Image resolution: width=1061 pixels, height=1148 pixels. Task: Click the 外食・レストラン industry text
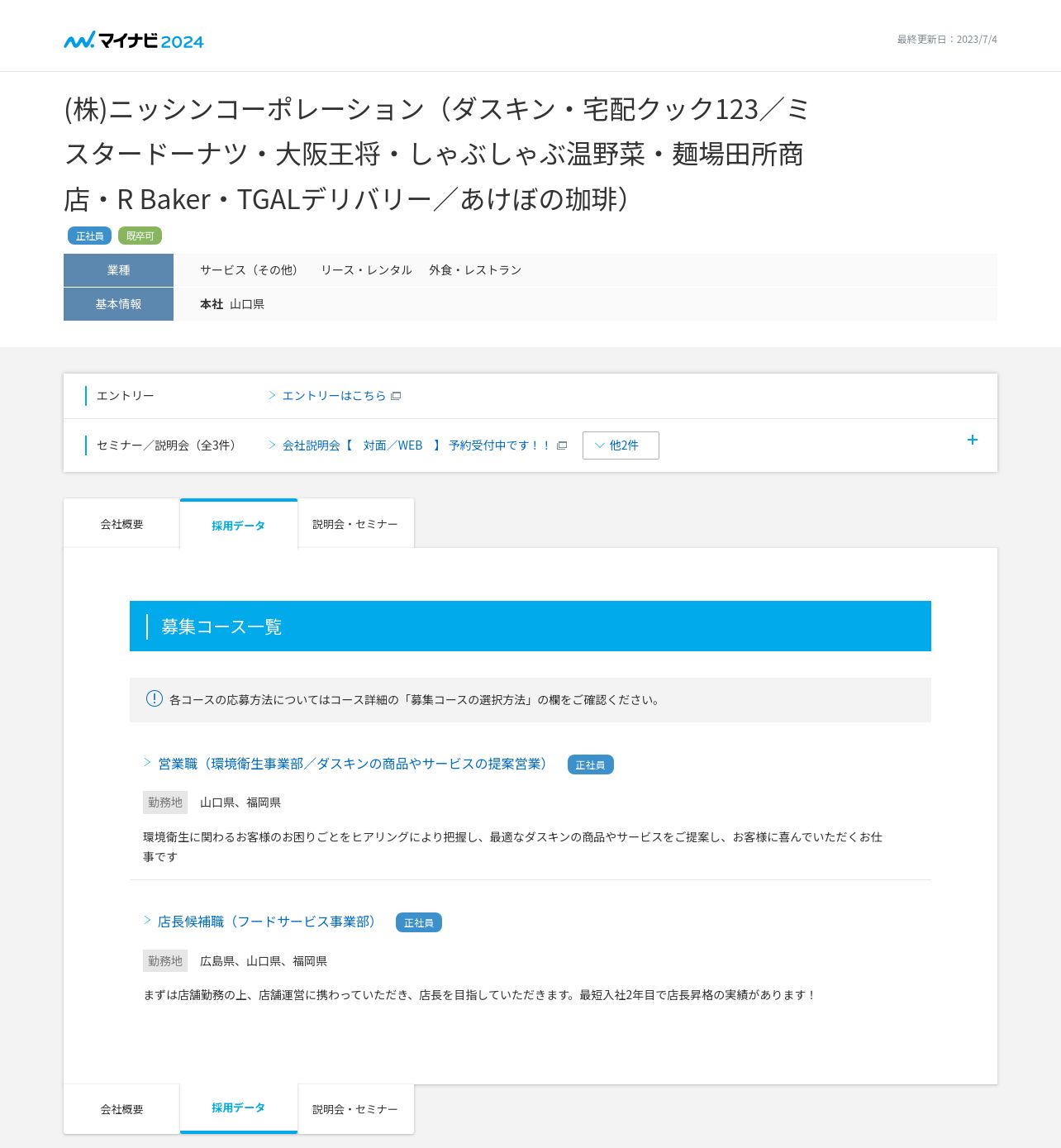coord(475,270)
